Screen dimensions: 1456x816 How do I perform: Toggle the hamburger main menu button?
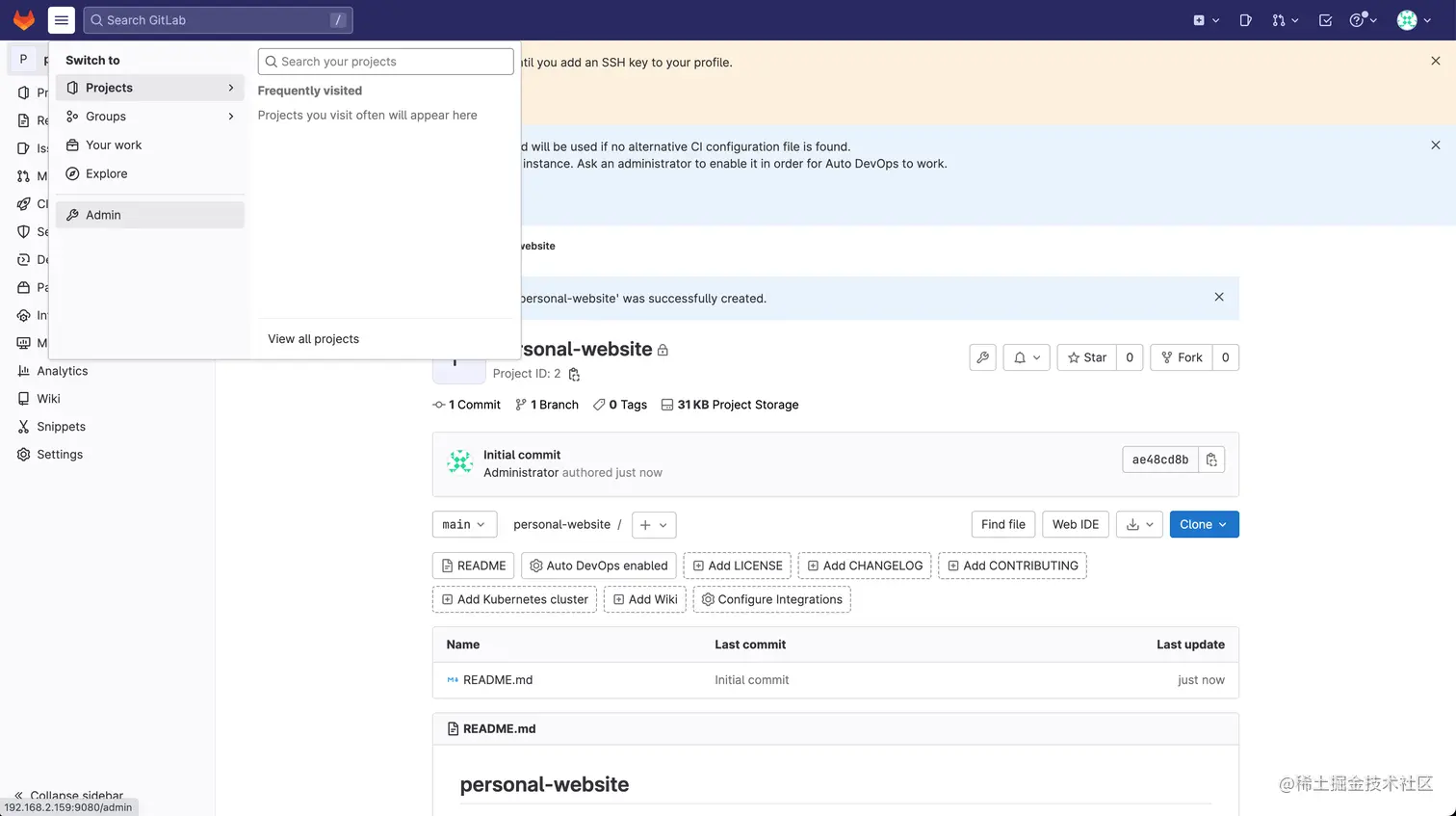coord(61,19)
